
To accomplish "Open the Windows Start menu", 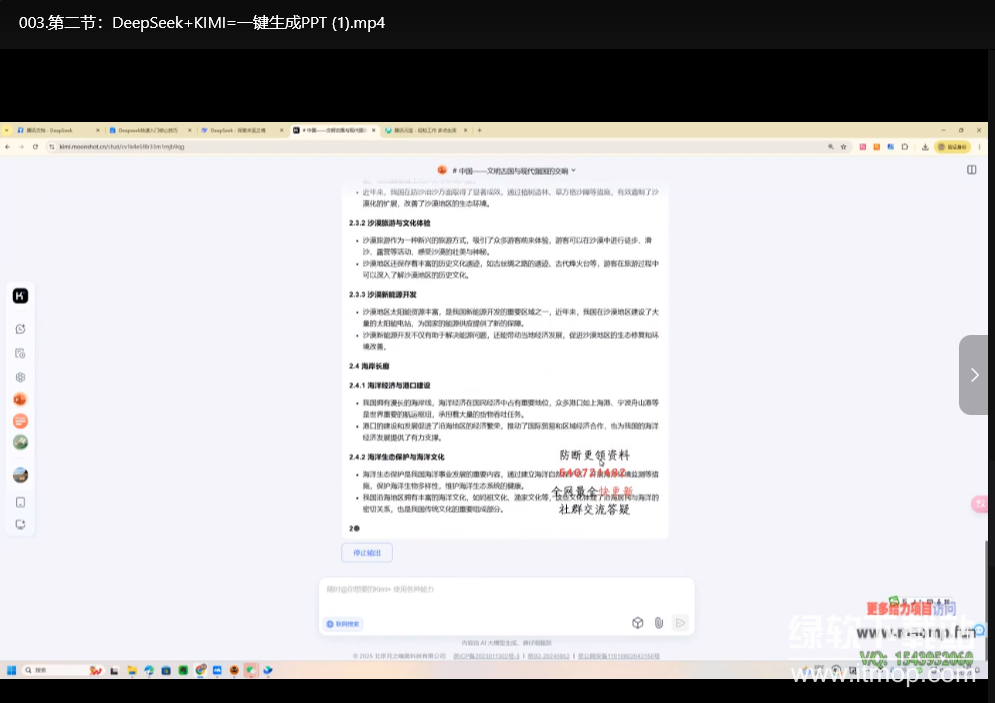I will coord(13,670).
